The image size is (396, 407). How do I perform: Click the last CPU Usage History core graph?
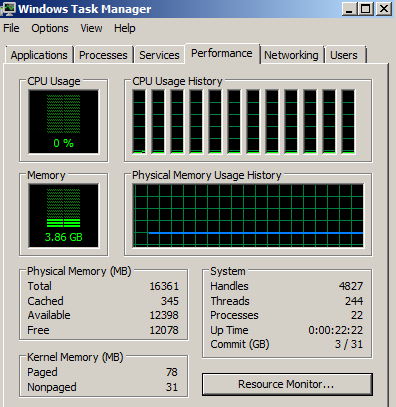(x=348, y=122)
